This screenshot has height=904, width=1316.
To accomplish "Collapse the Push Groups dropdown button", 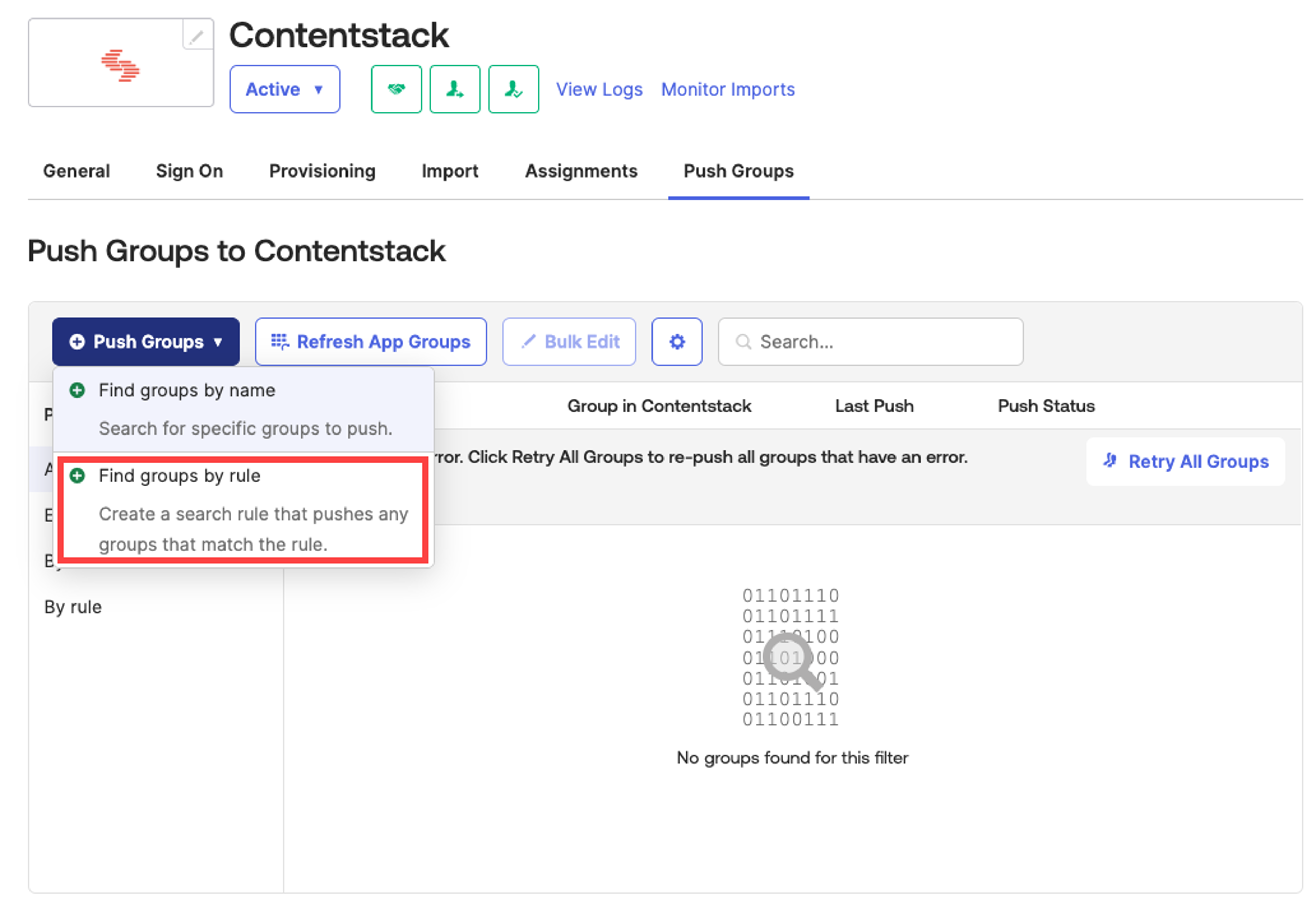I will click(x=146, y=342).
